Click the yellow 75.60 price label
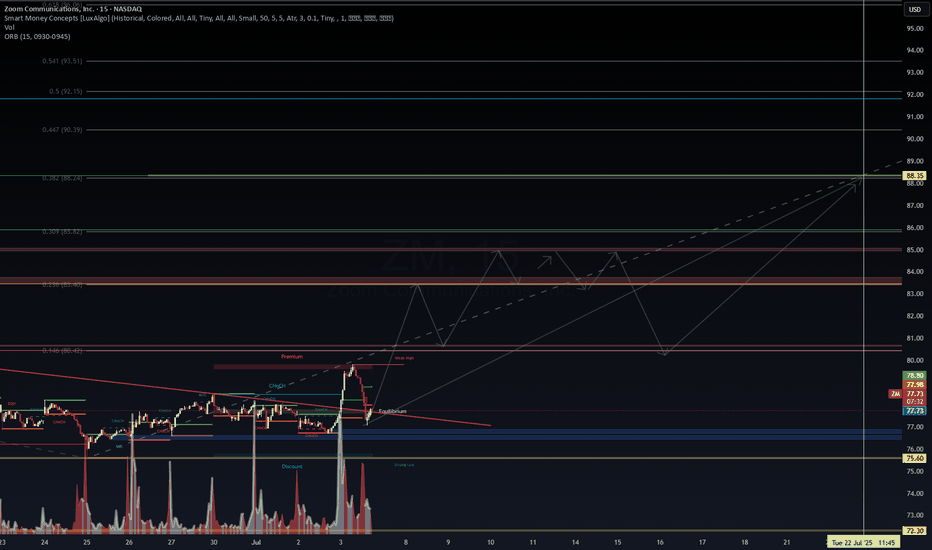Screen dimensions: 932x550 click(914, 458)
